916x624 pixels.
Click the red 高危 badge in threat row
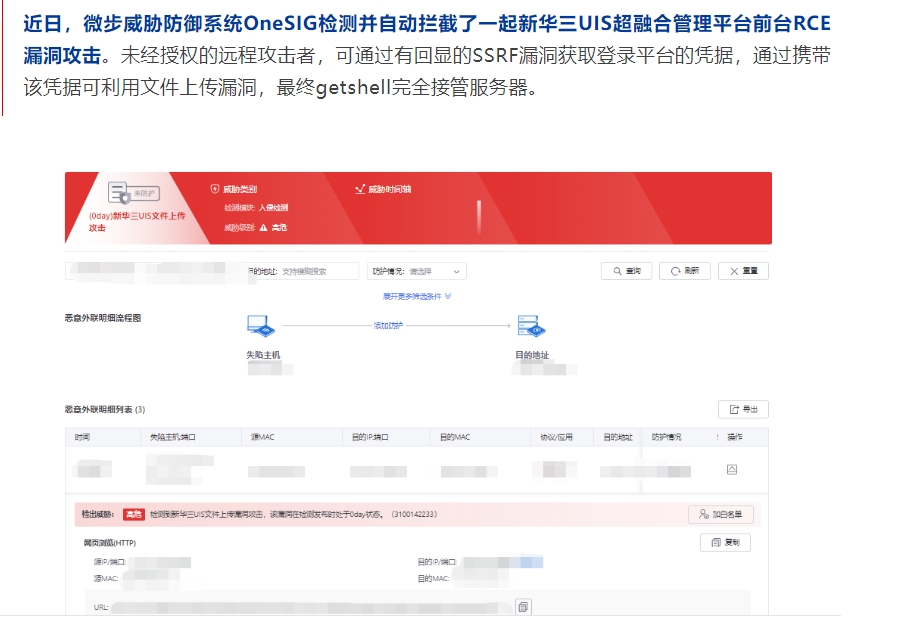[x=133, y=514]
